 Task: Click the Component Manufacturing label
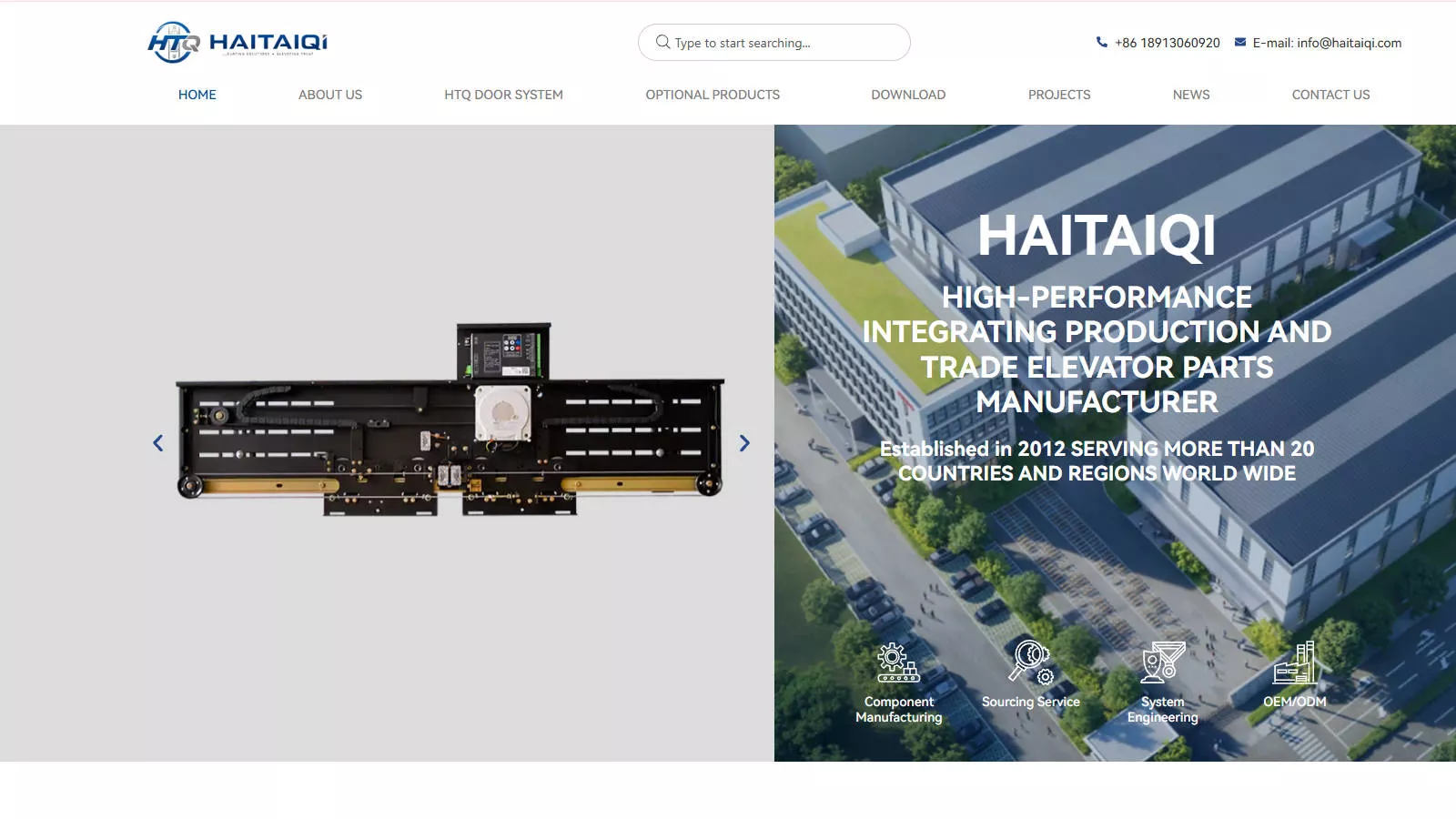[899, 709]
